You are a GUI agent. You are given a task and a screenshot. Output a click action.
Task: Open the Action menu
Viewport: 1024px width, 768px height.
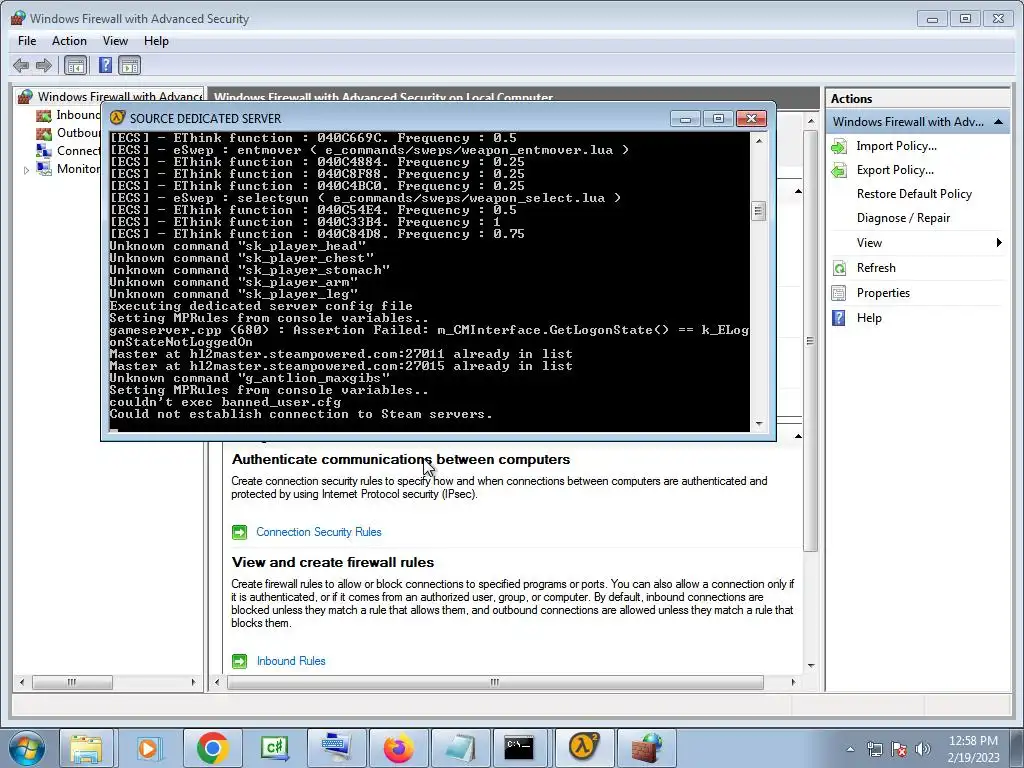coord(69,40)
